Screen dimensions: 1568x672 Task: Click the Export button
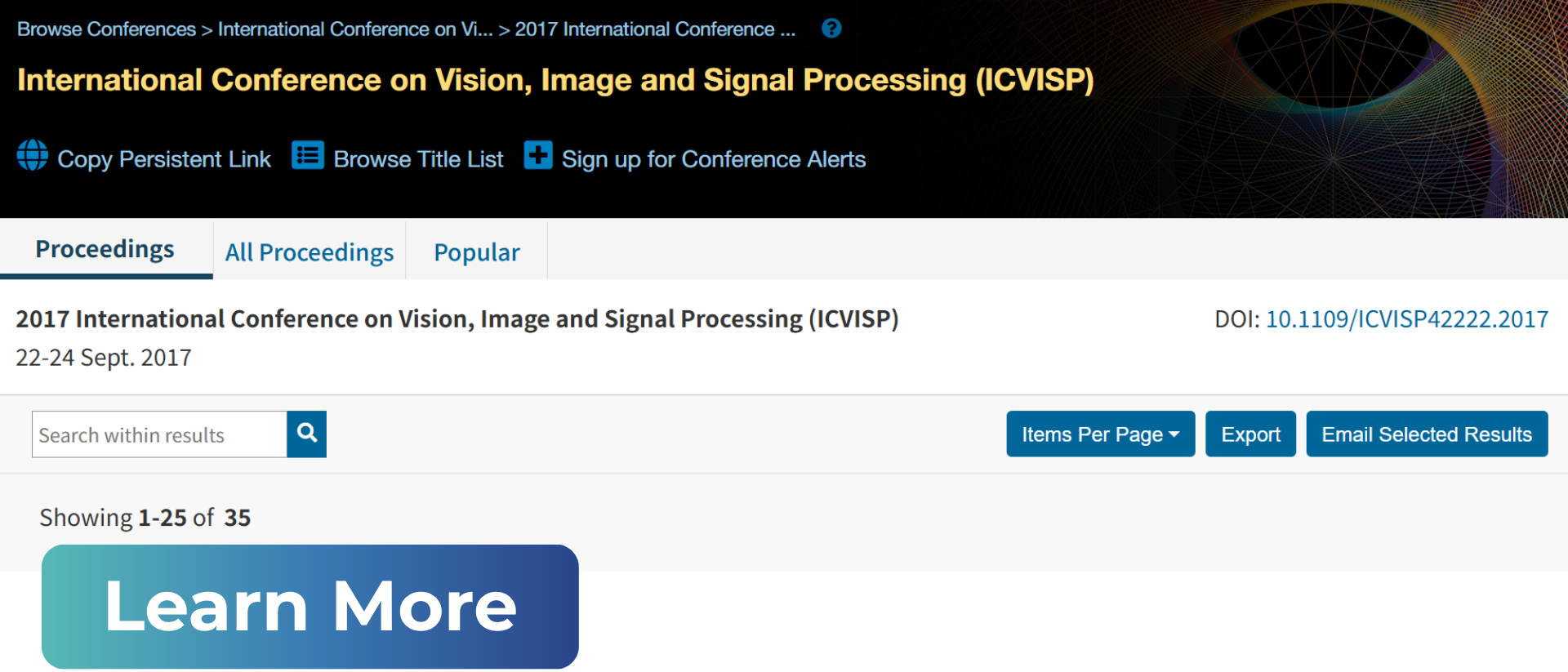click(x=1250, y=434)
